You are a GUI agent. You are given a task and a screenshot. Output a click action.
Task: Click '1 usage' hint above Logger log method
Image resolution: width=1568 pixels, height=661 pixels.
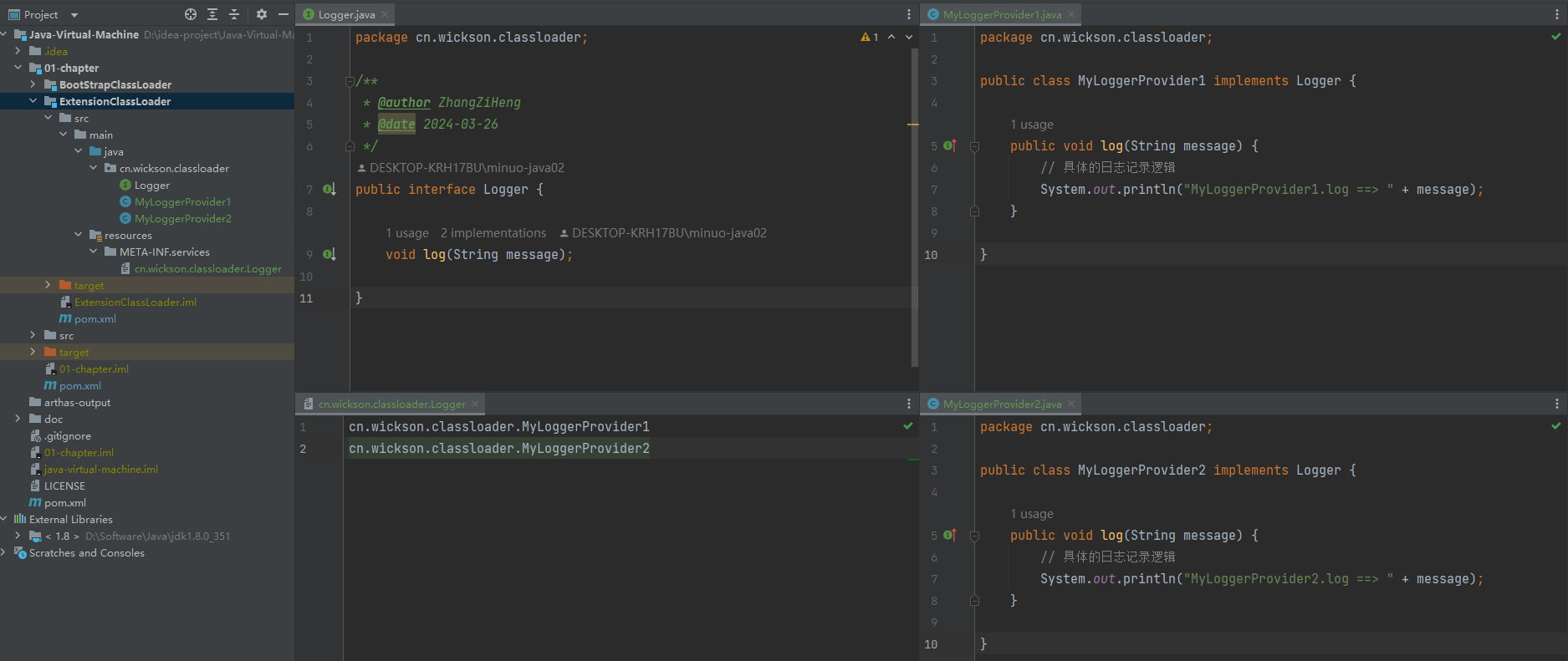(407, 233)
